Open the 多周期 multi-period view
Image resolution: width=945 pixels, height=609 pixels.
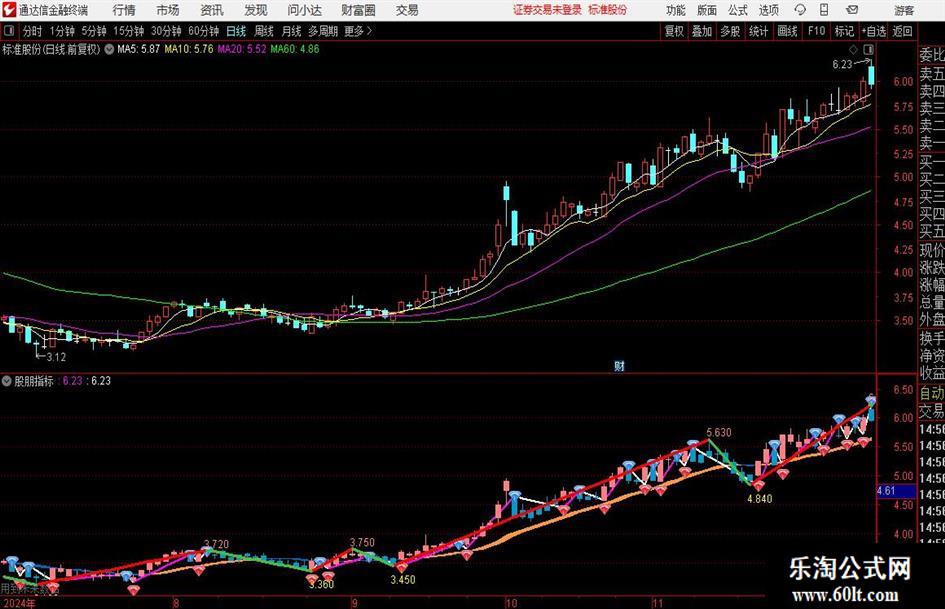tap(323, 31)
